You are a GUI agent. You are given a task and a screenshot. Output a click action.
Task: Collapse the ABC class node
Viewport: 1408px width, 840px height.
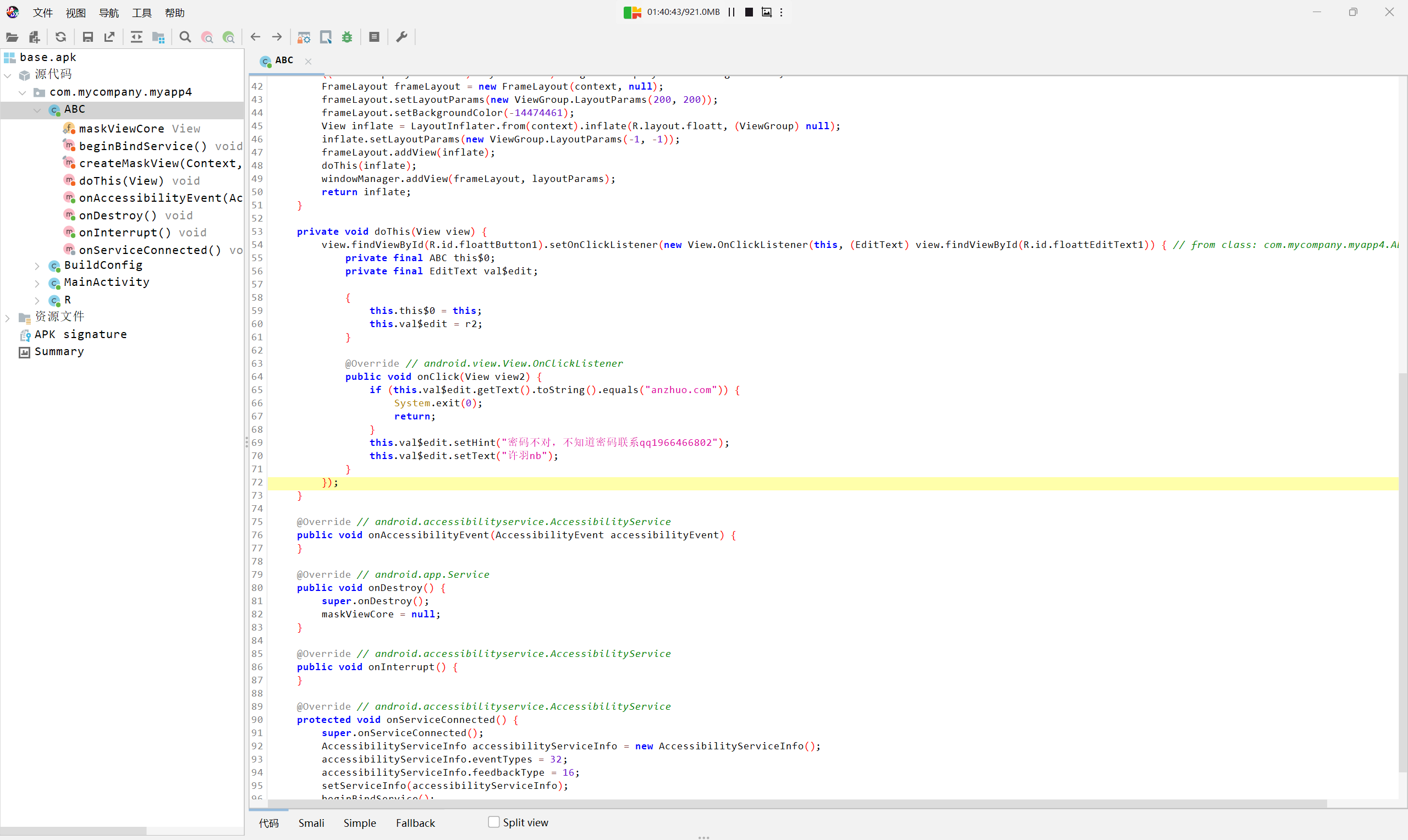(37, 110)
